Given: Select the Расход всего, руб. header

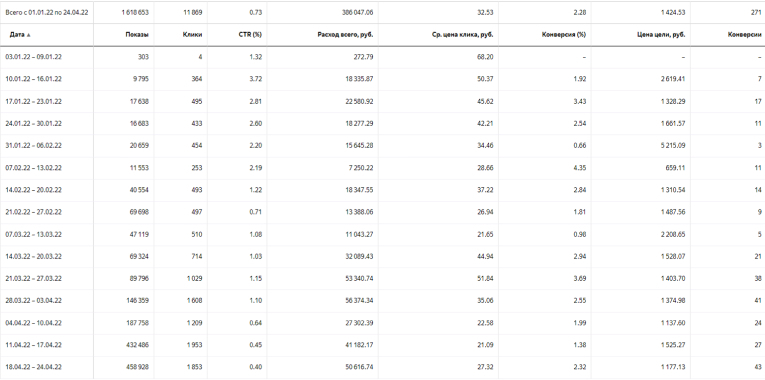Looking at the screenshot, I should pos(345,35).
